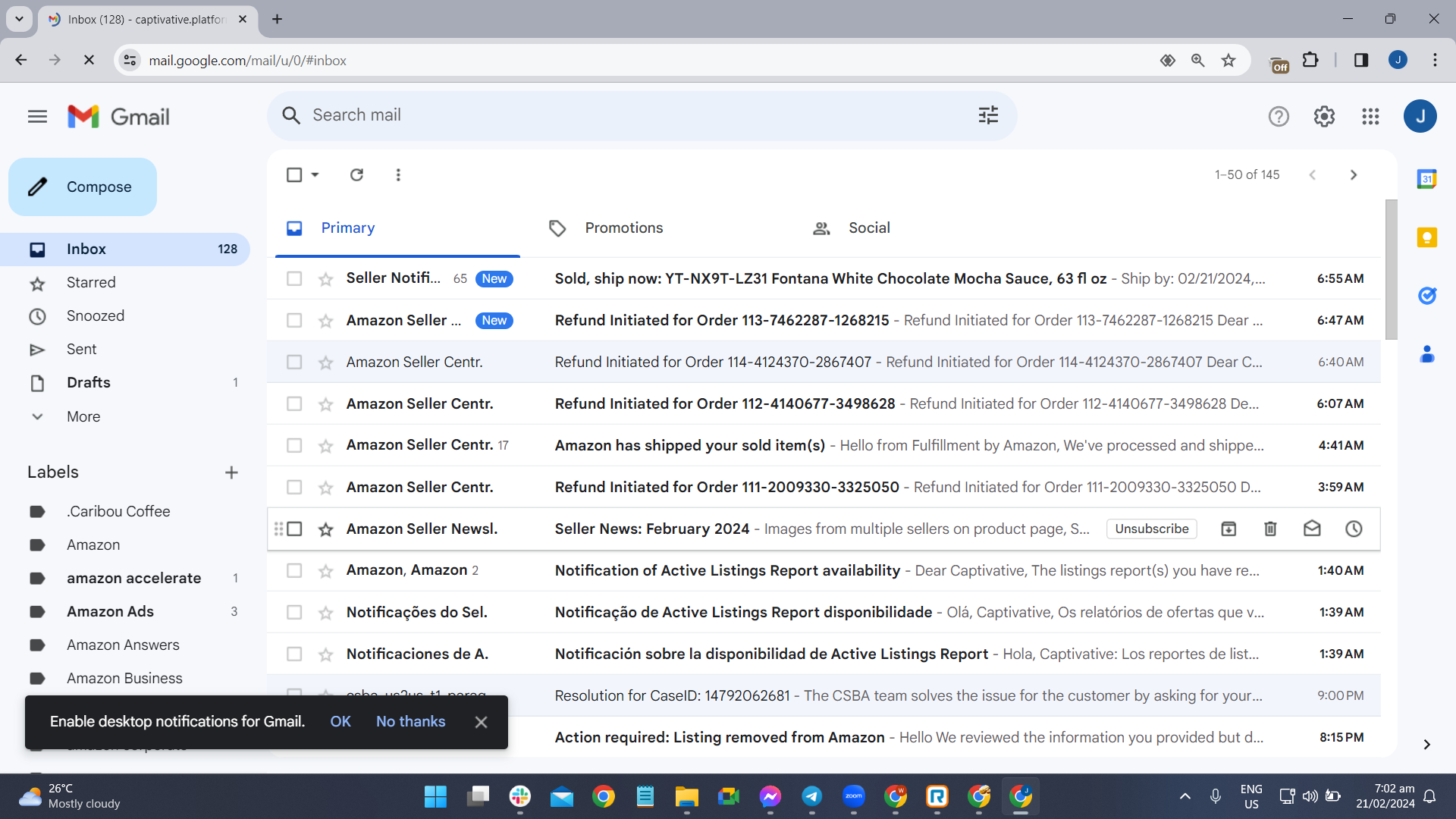1456x819 pixels.
Task: Open the Starred folder
Action: 125,283
